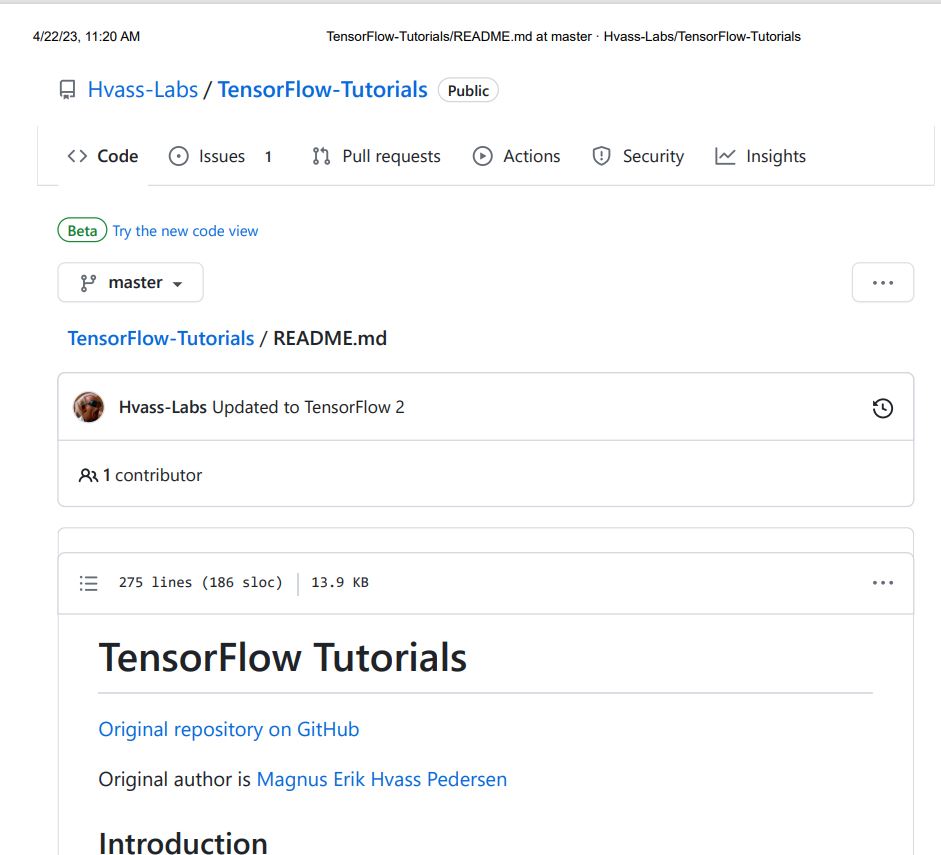
Task: Open Original repository on GitHub link
Action: point(229,729)
